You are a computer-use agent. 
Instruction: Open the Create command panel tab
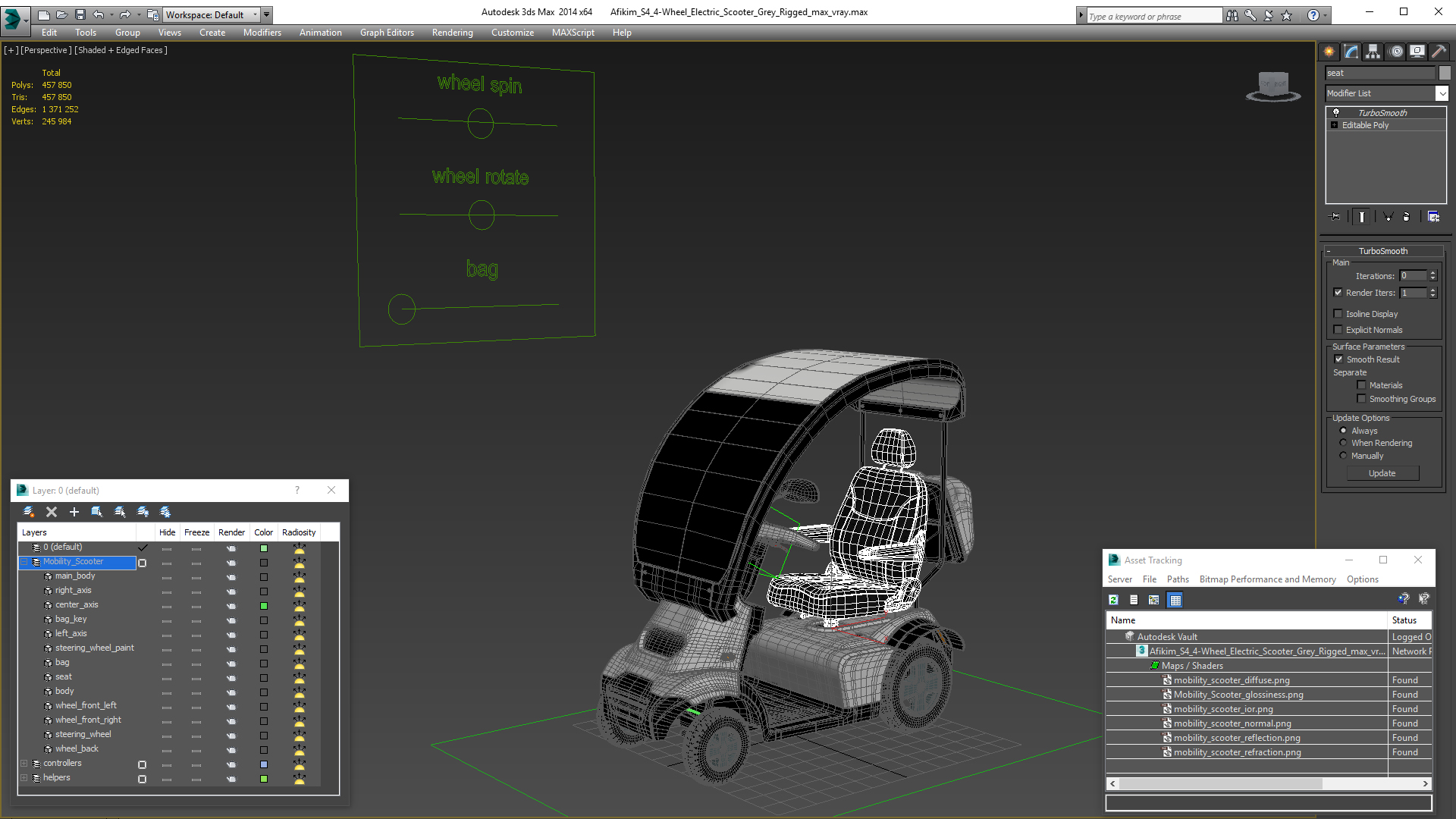pyautogui.click(x=1329, y=52)
